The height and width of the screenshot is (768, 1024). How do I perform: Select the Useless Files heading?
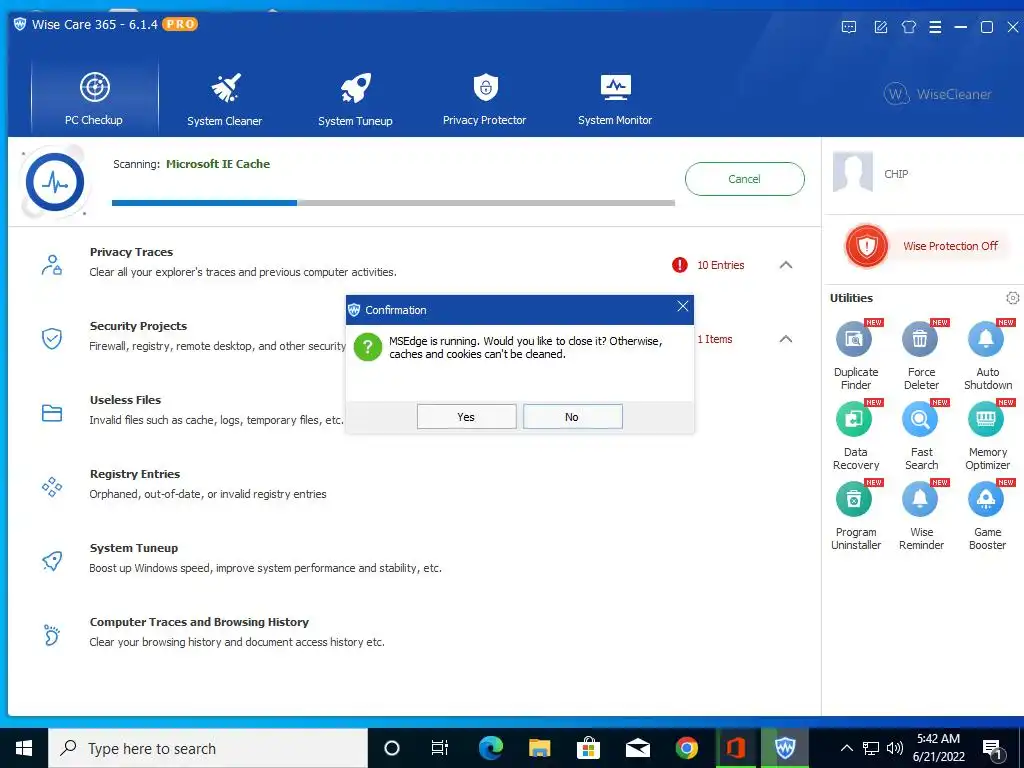click(x=125, y=400)
